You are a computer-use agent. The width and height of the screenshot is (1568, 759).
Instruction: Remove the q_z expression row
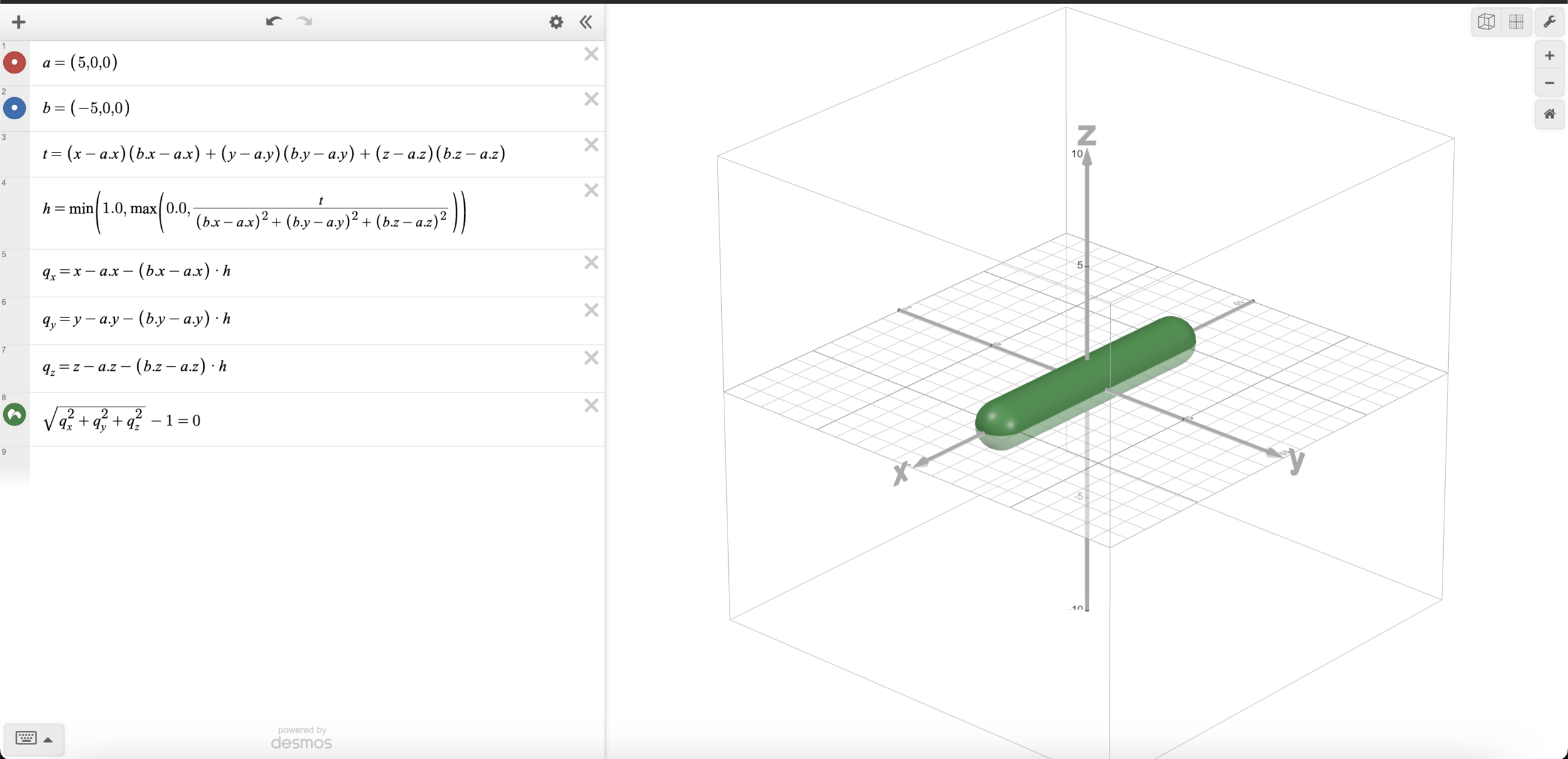[591, 358]
